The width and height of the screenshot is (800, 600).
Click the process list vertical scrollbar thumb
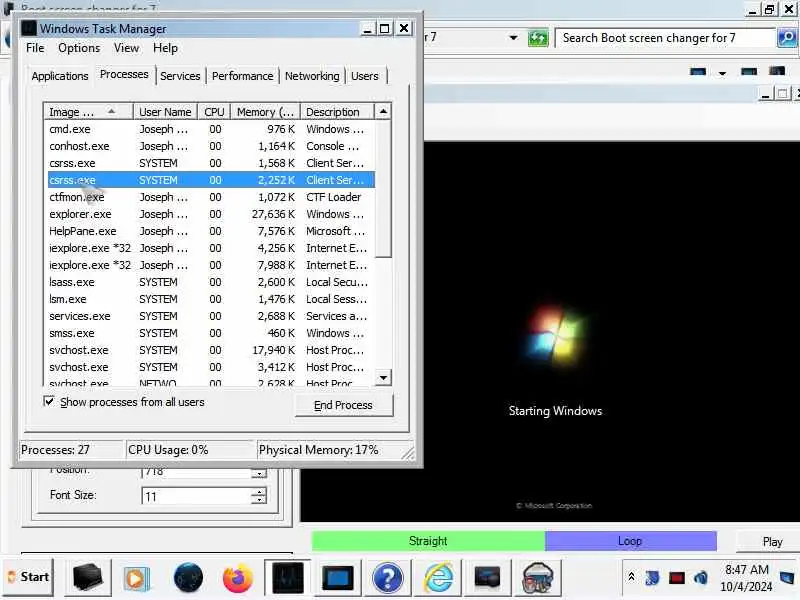click(x=383, y=189)
